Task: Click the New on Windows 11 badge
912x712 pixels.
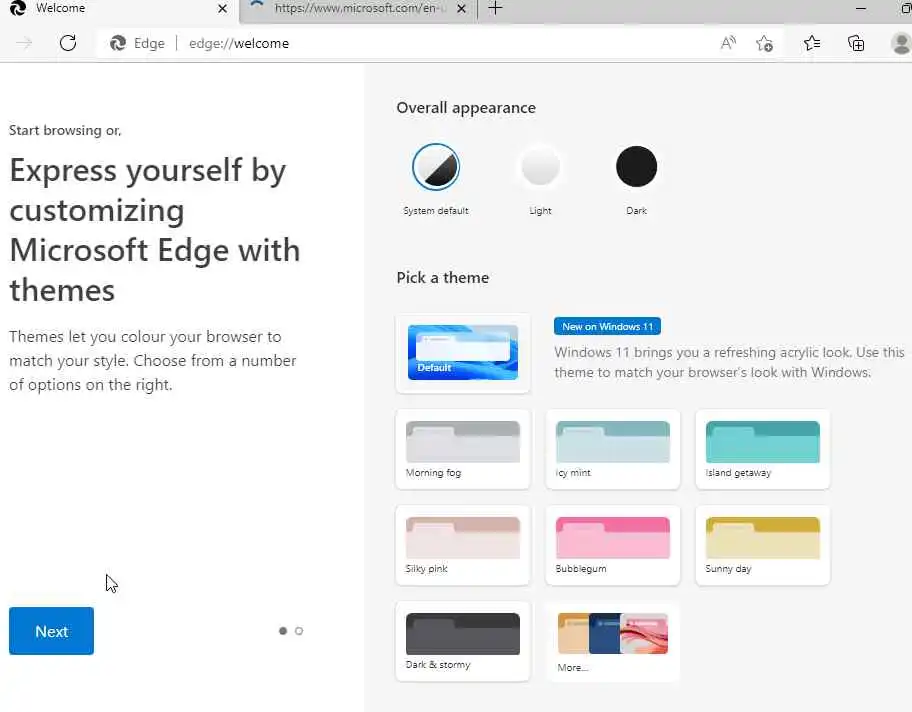Action: (x=607, y=326)
